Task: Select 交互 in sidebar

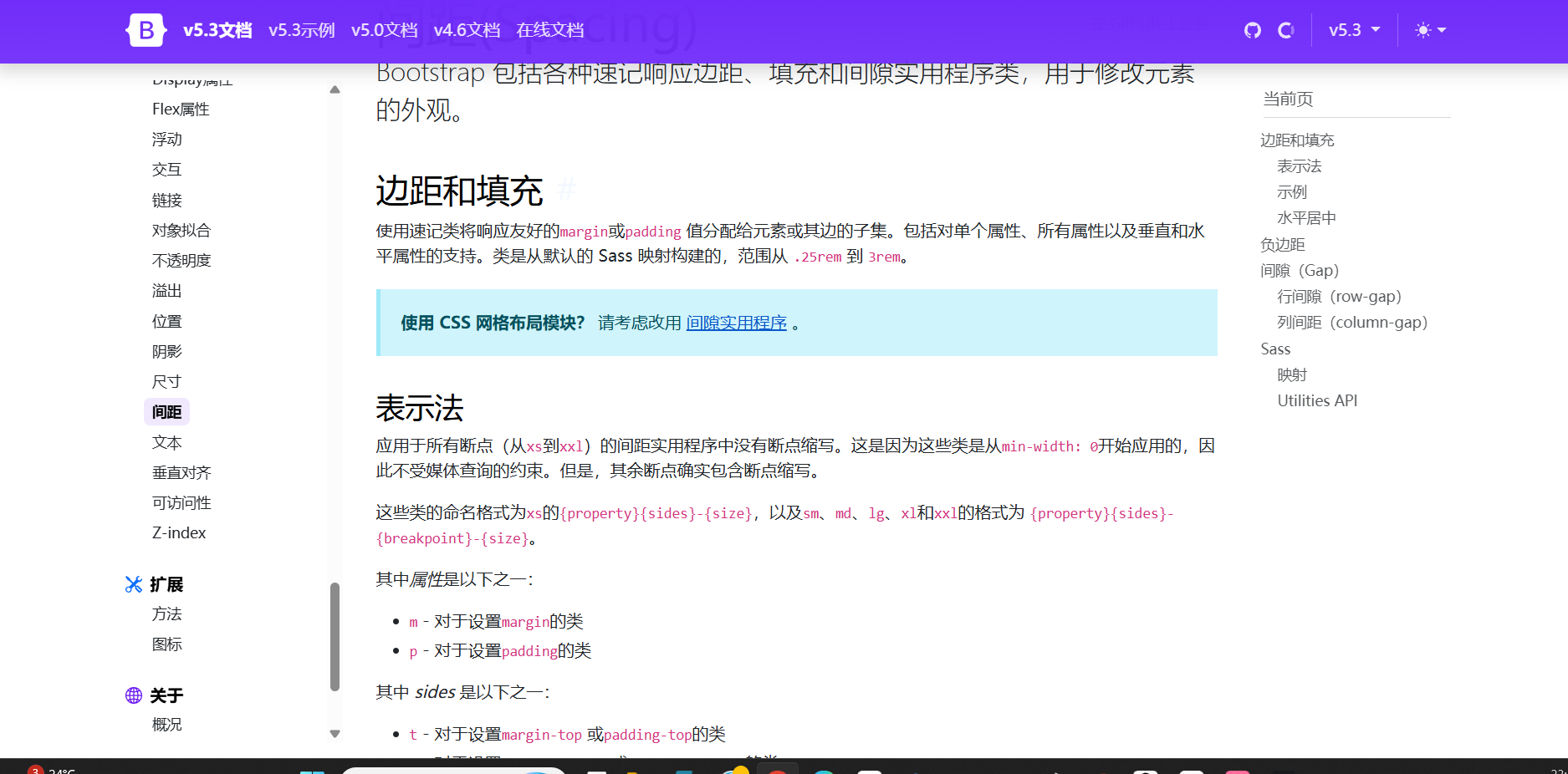Action: (x=167, y=169)
